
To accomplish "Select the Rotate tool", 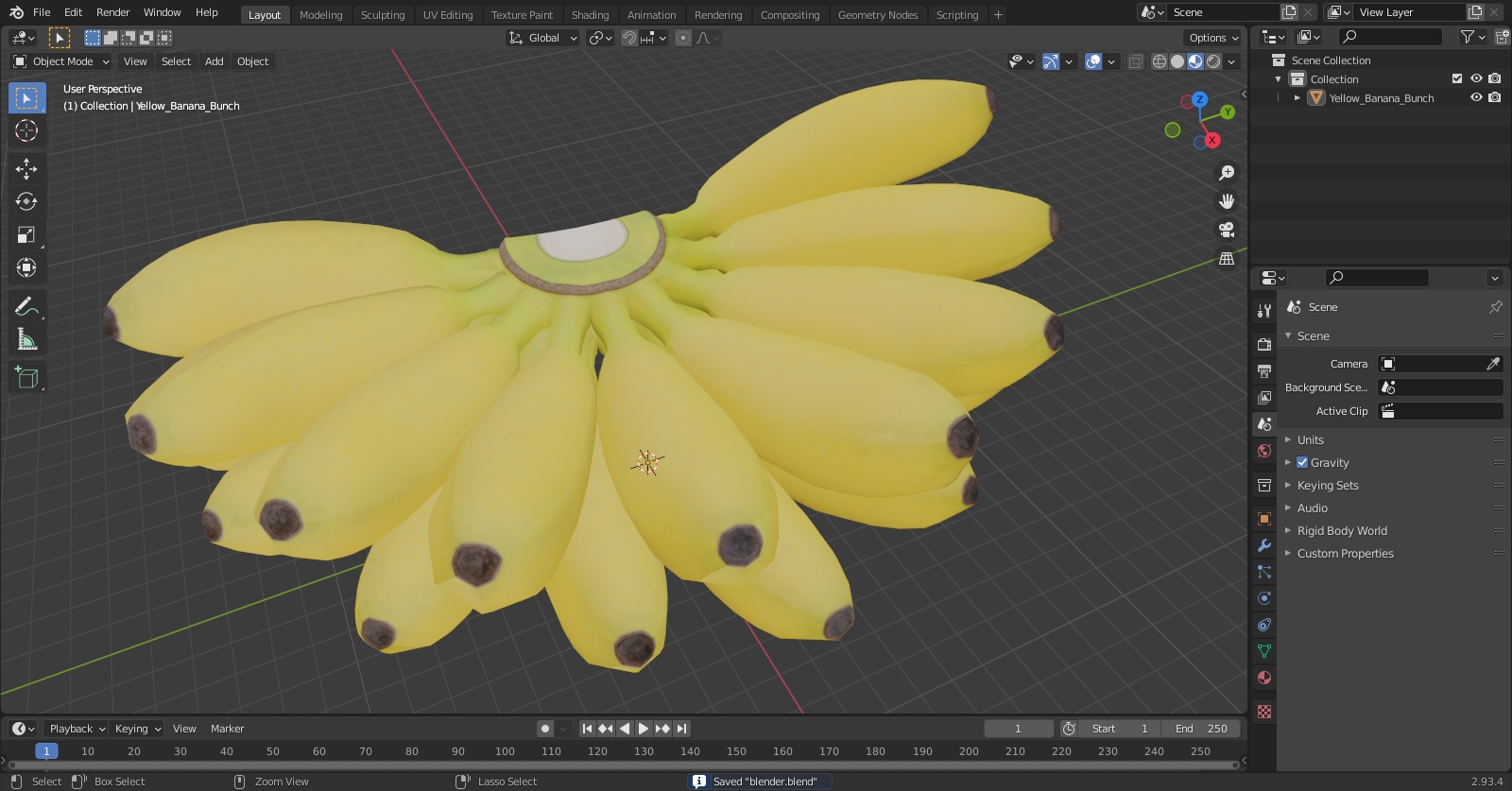I will click(x=26, y=201).
